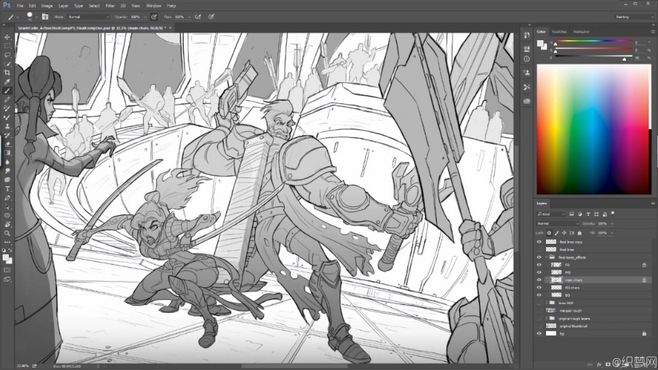Viewport: 658px width, 370px height.
Task: Open the layer Opacity dropdown arrow
Action: pyautogui.click(x=611, y=224)
